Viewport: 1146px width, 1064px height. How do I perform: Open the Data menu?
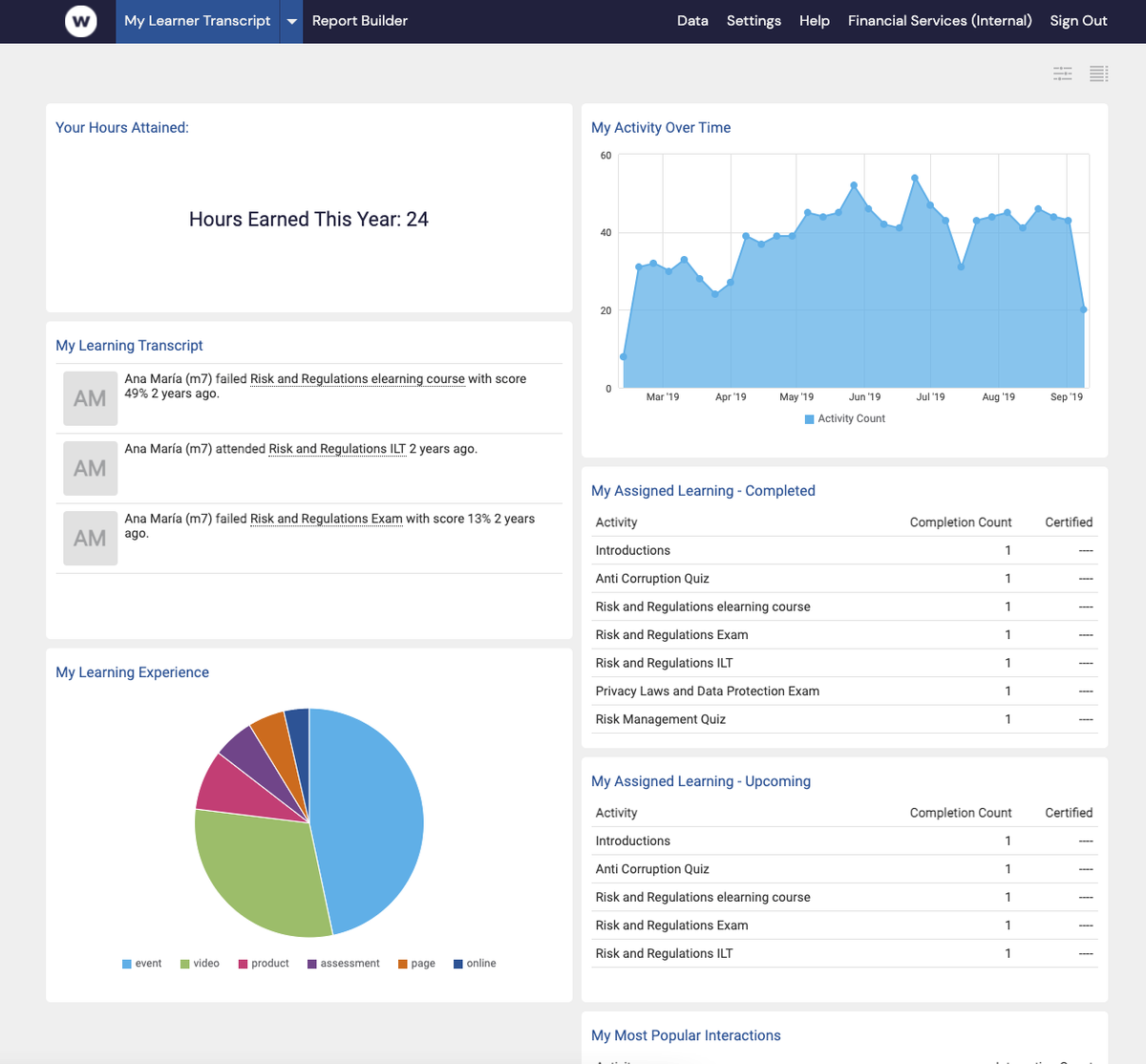(x=692, y=20)
